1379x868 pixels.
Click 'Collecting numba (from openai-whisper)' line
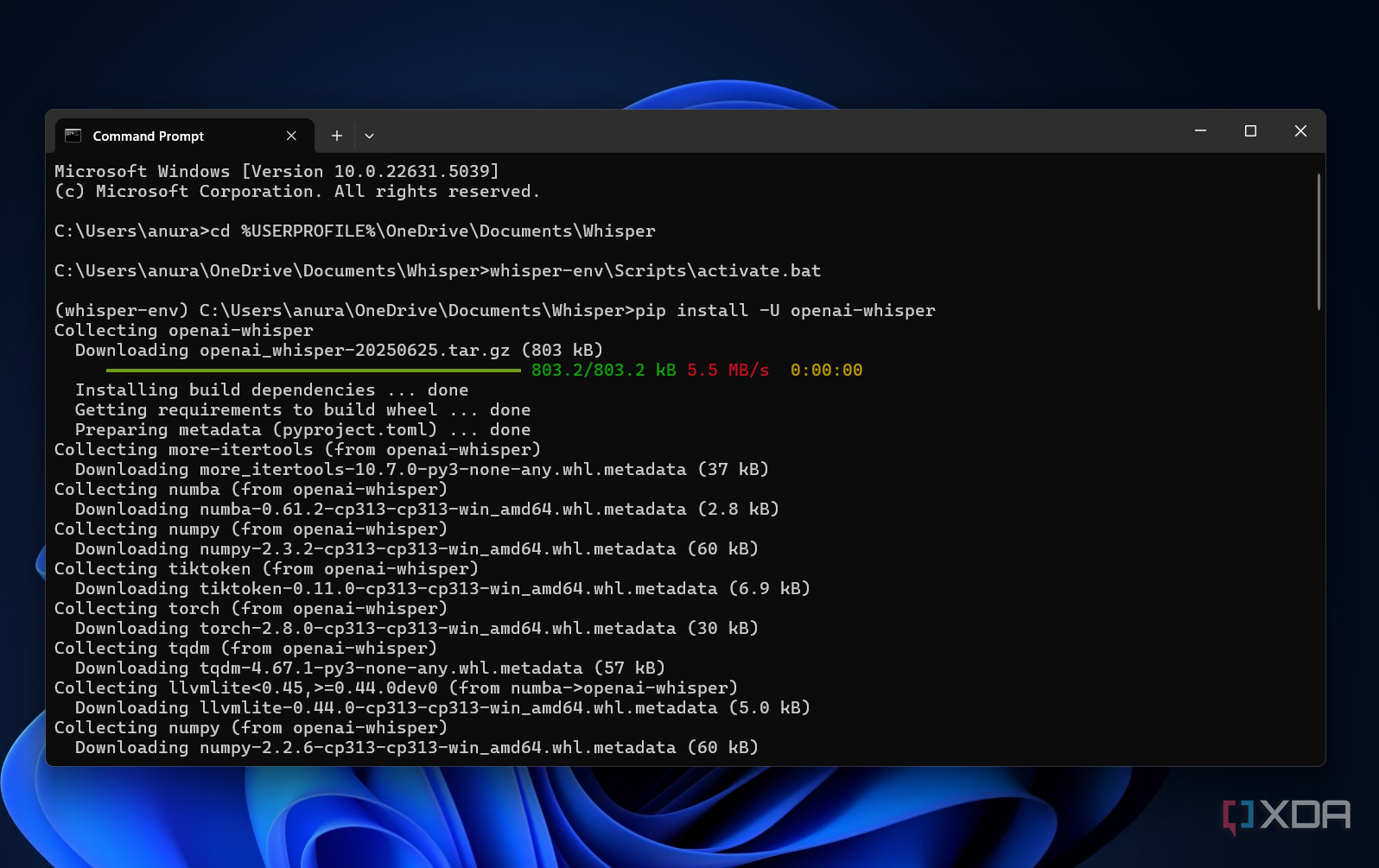[251, 489]
